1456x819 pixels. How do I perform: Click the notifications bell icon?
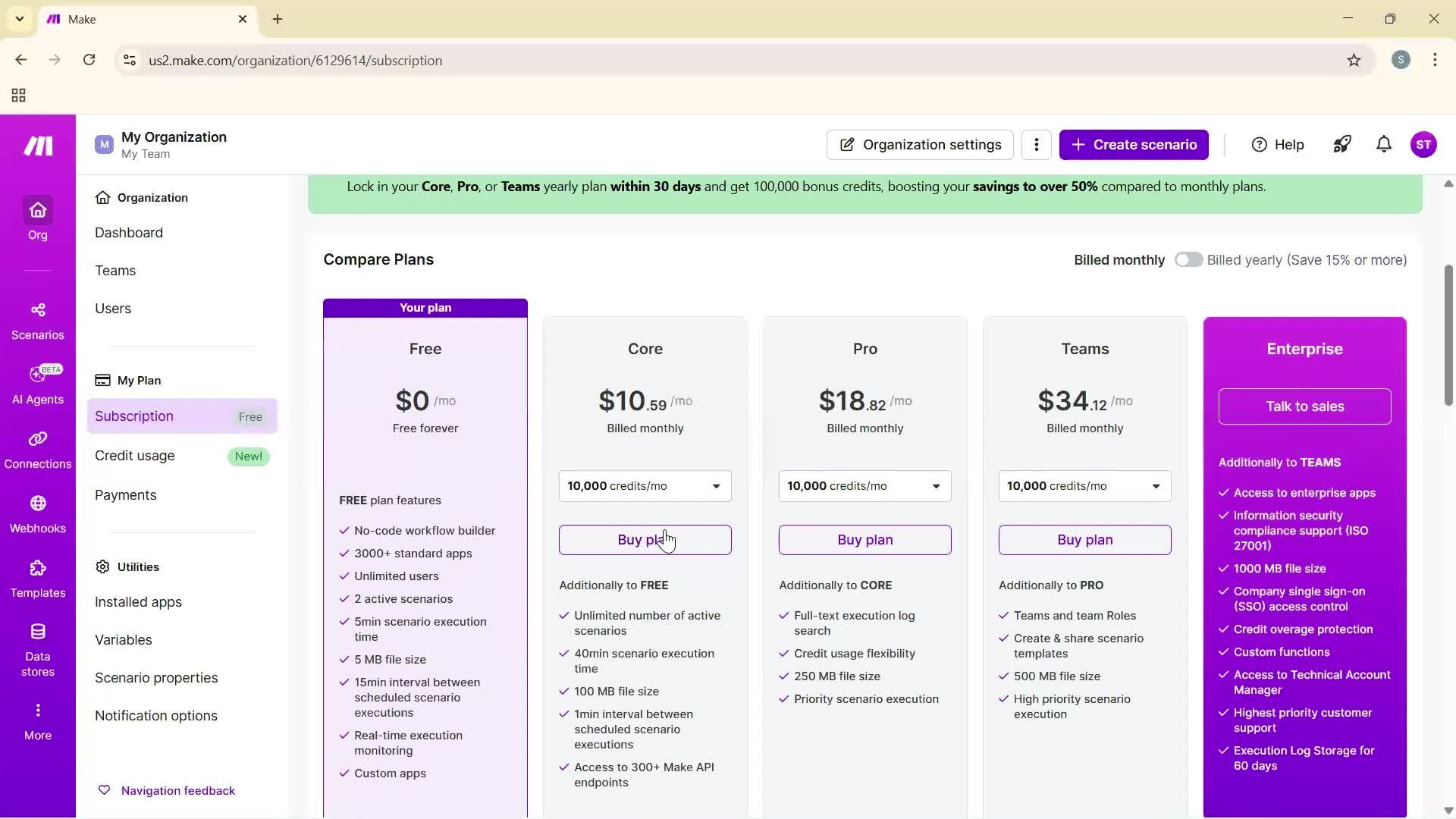(x=1384, y=145)
